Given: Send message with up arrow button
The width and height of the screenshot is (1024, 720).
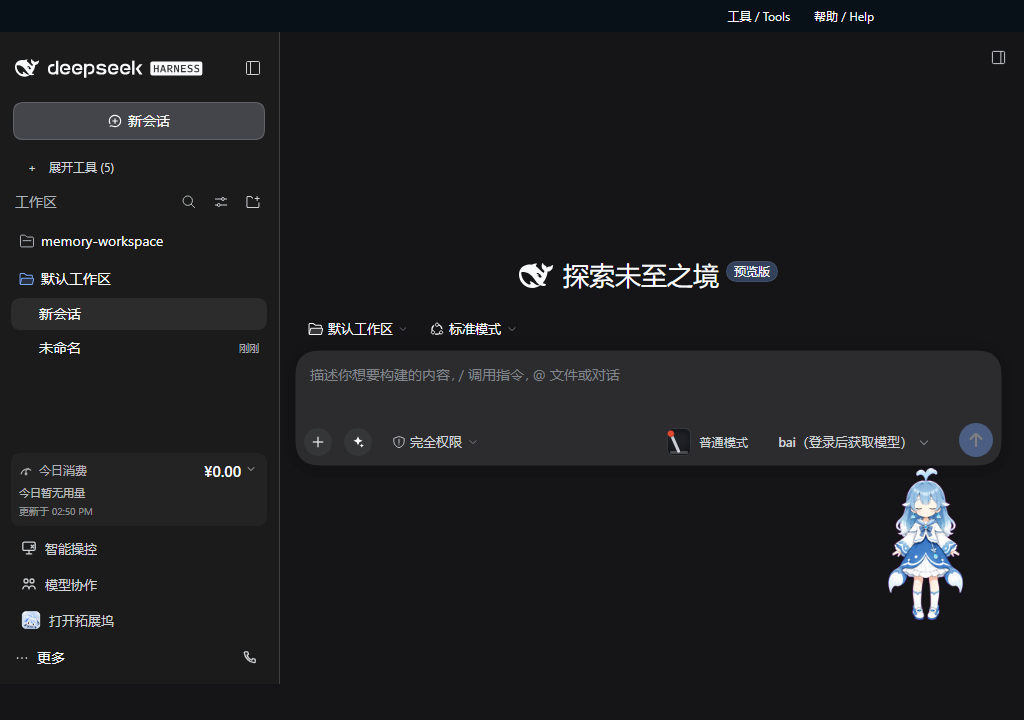Looking at the screenshot, I should [x=976, y=440].
